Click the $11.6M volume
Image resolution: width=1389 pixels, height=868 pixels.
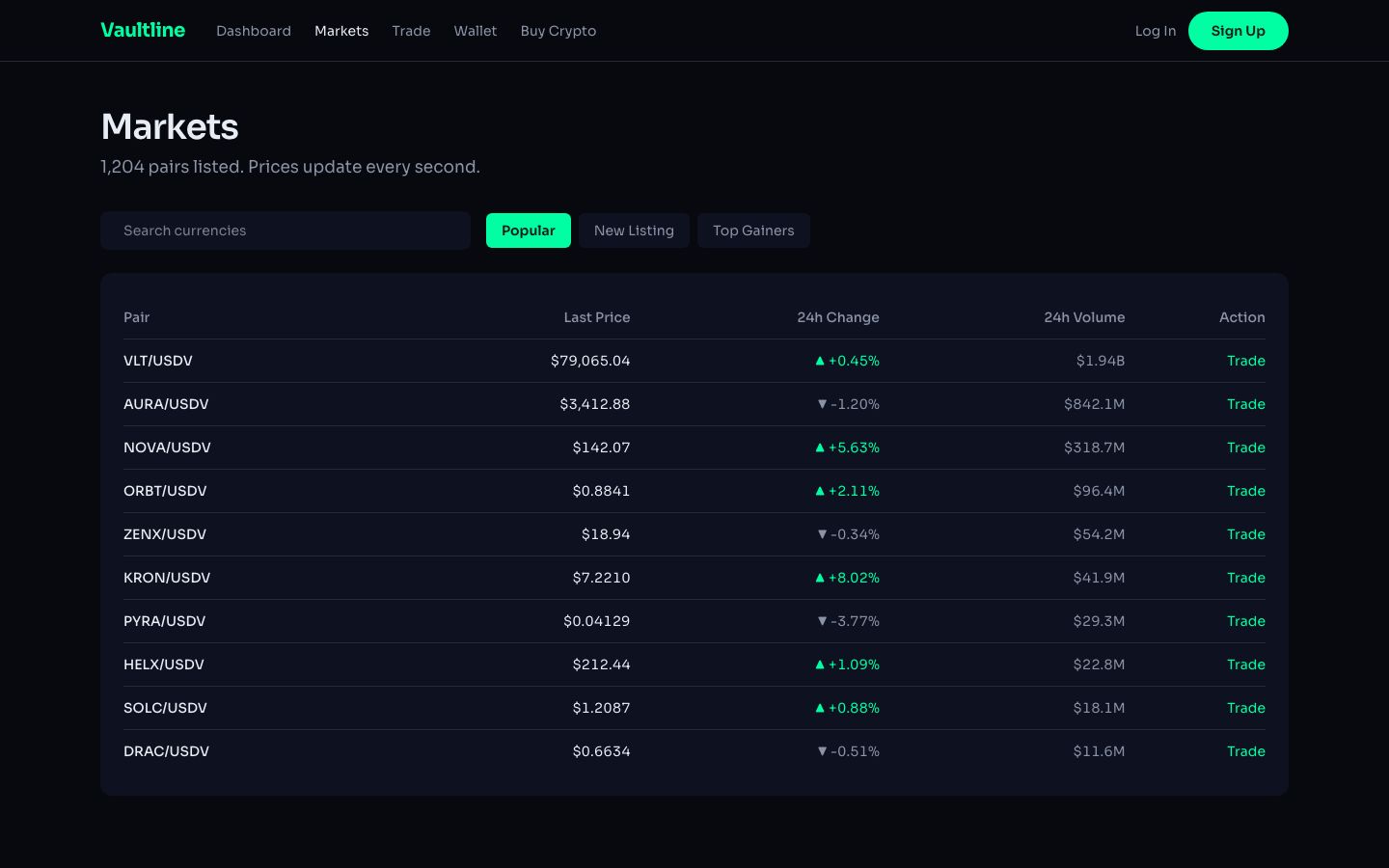[x=1099, y=751]
